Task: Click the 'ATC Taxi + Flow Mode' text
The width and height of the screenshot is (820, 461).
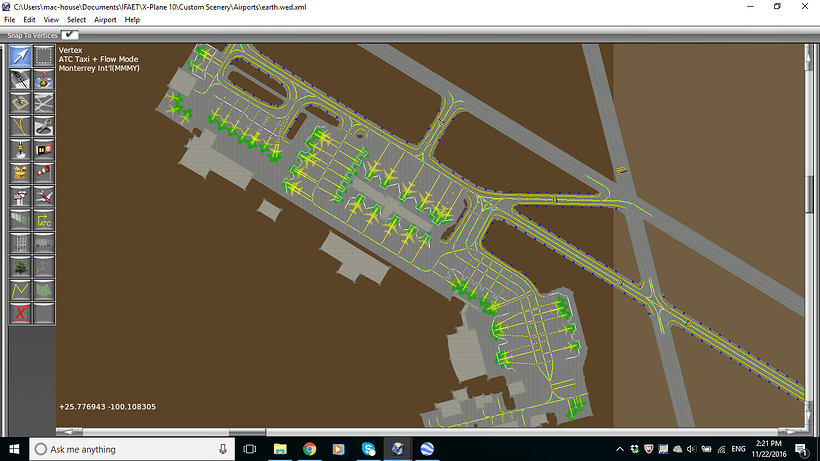Action: [98, 59]
